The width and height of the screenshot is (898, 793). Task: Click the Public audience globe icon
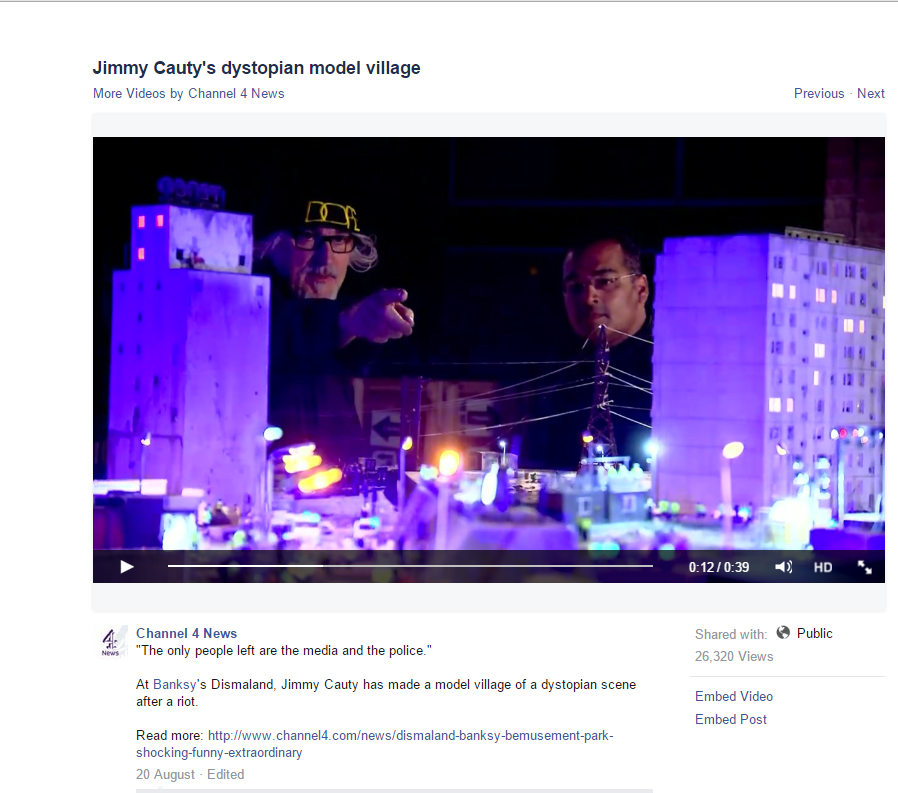(783, 633)
